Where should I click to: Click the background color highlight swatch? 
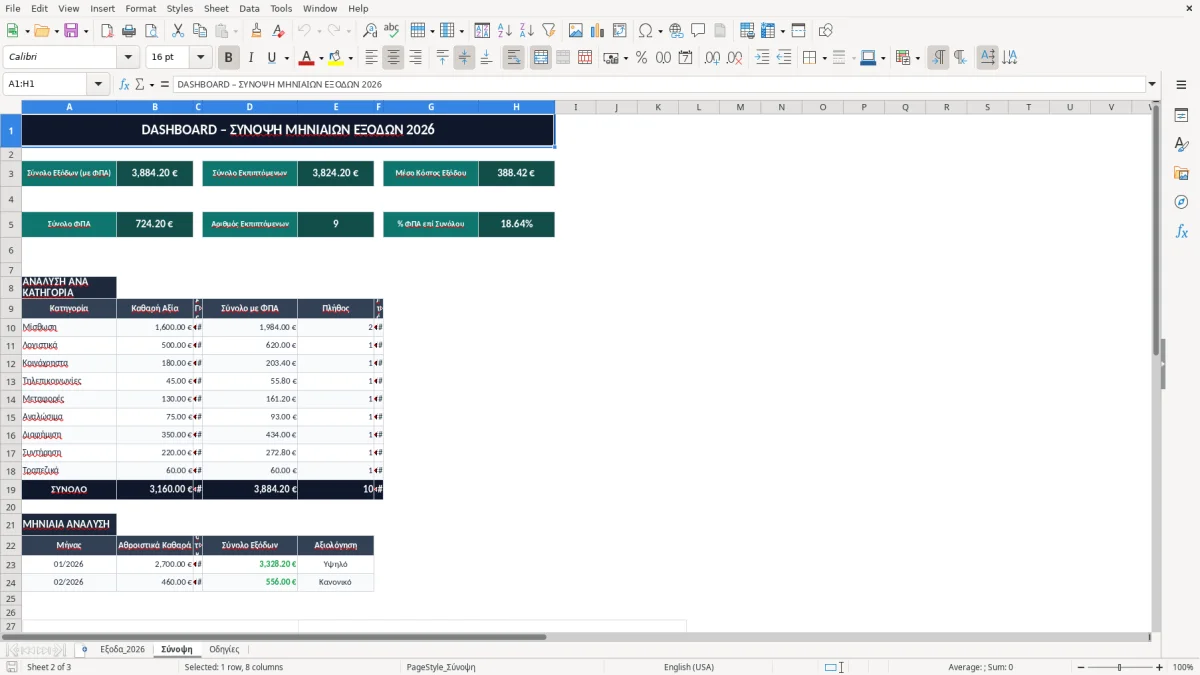(335, 58)
